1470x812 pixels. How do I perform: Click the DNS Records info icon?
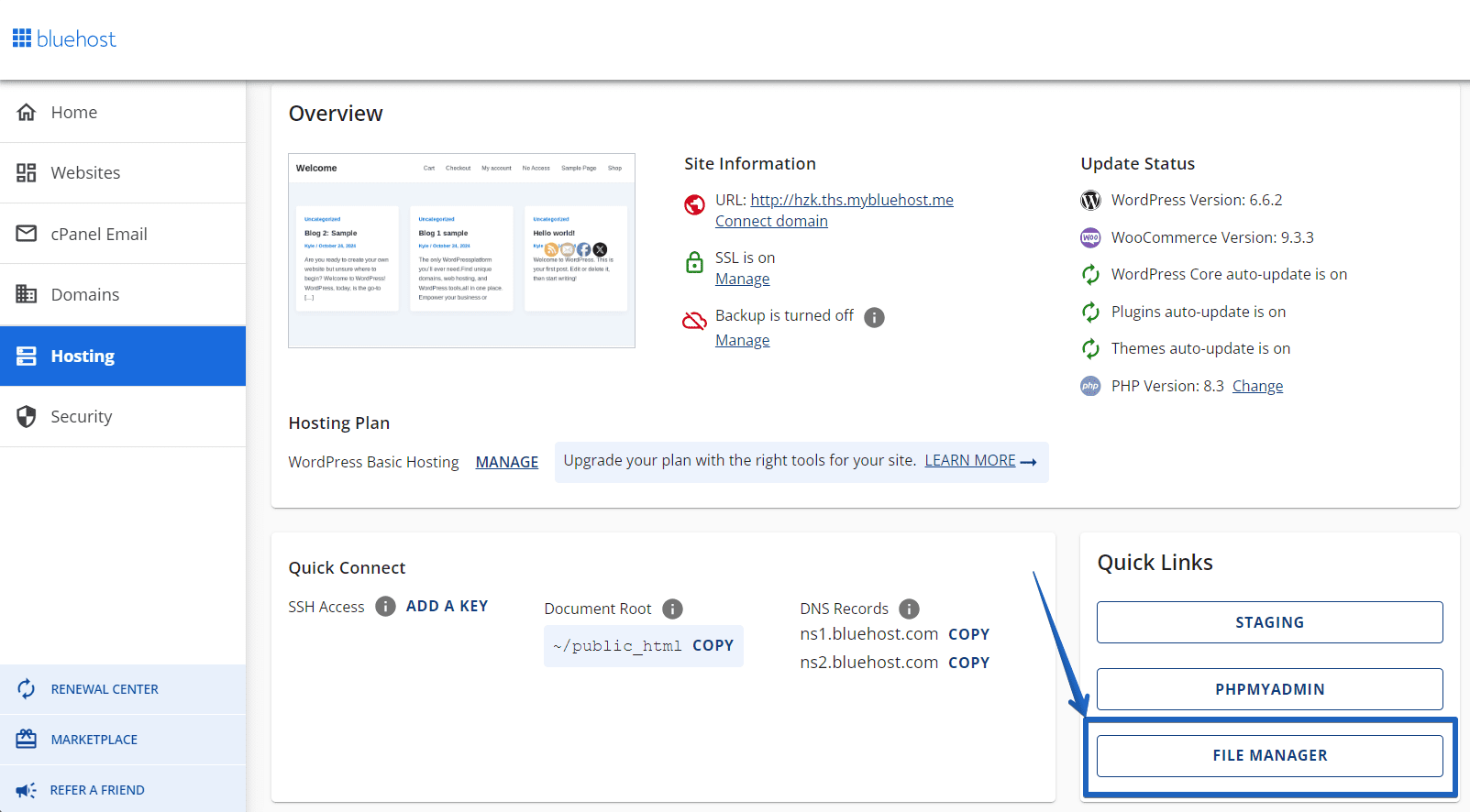click(x=909, y=609)
